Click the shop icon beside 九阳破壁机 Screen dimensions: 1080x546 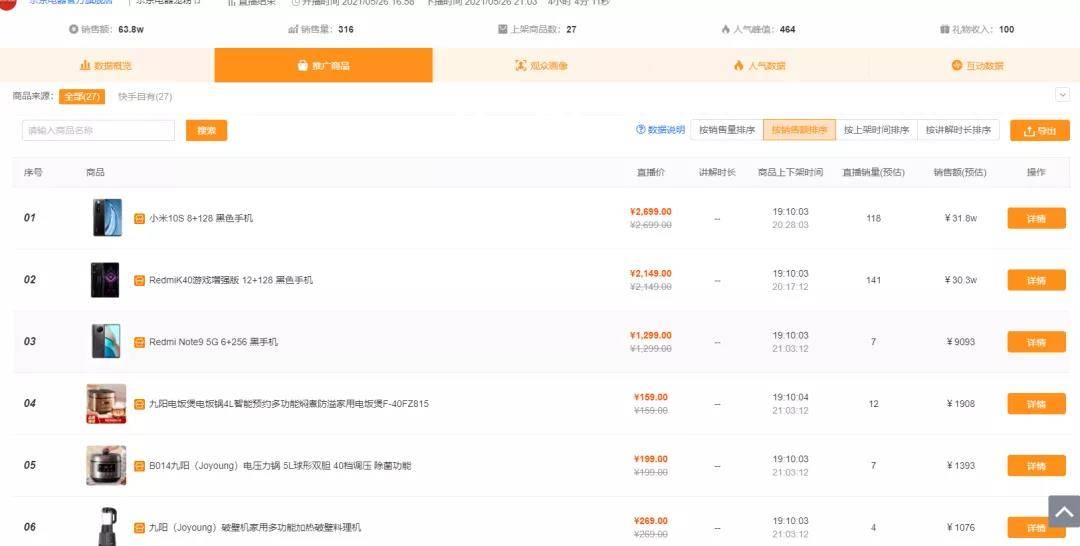tap(139, 528)
